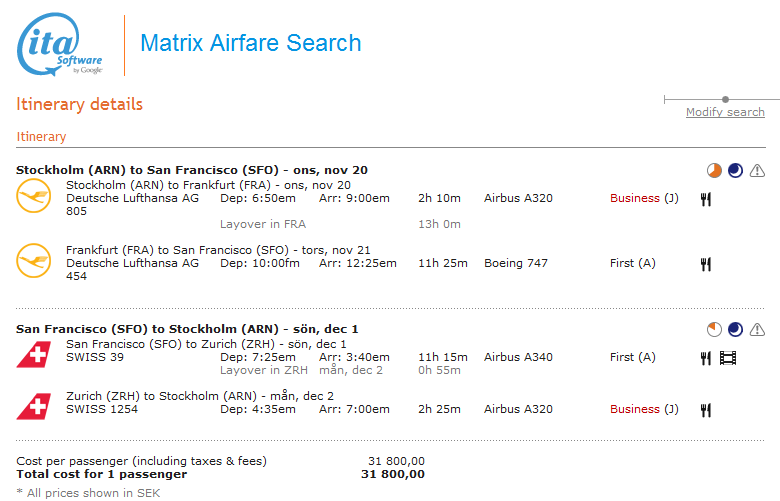Click the Lufthansa logo beside Frankfurt to San Francisco

[34, 260]
